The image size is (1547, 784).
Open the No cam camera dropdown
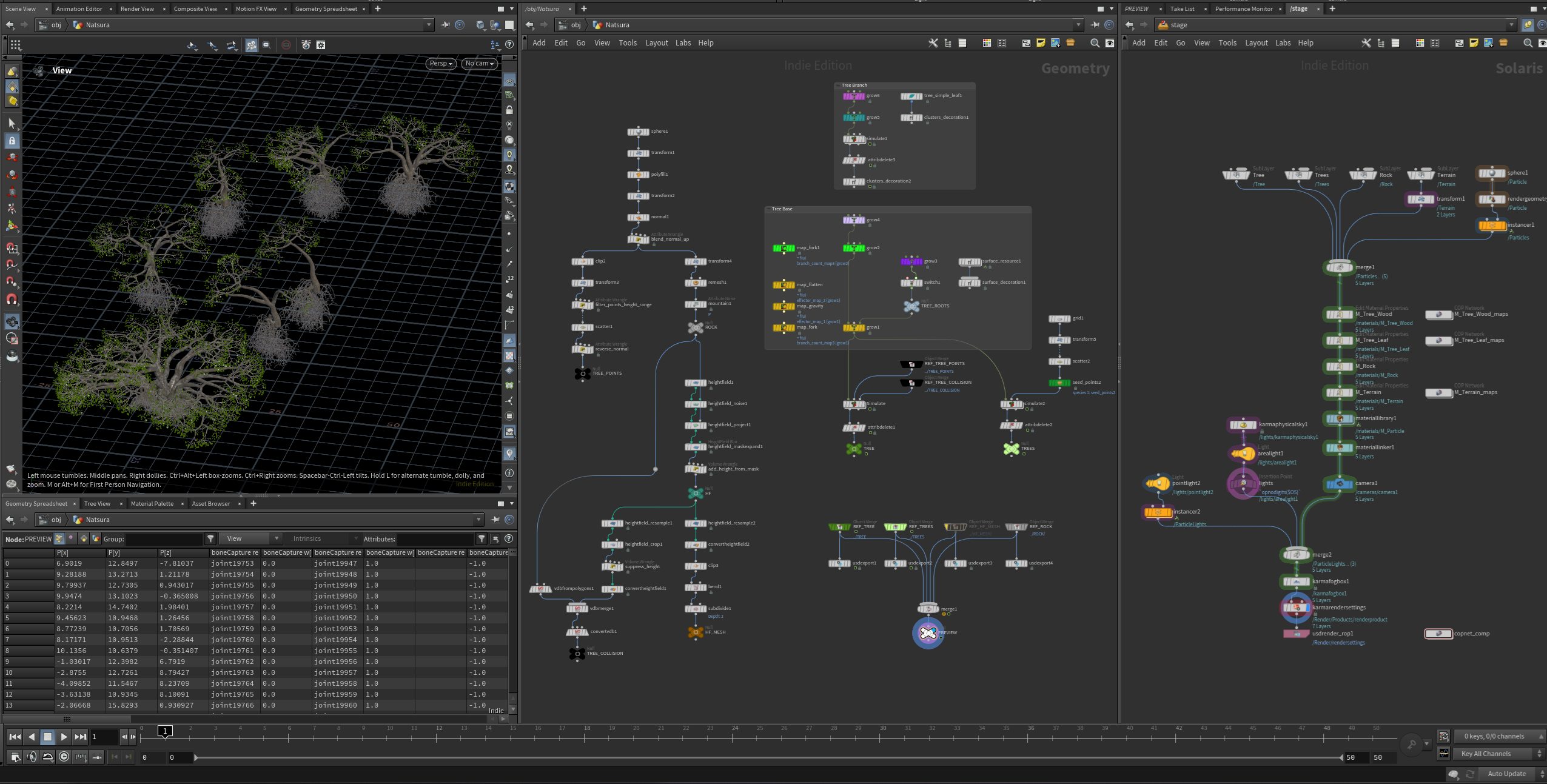(x=480, y=63)
